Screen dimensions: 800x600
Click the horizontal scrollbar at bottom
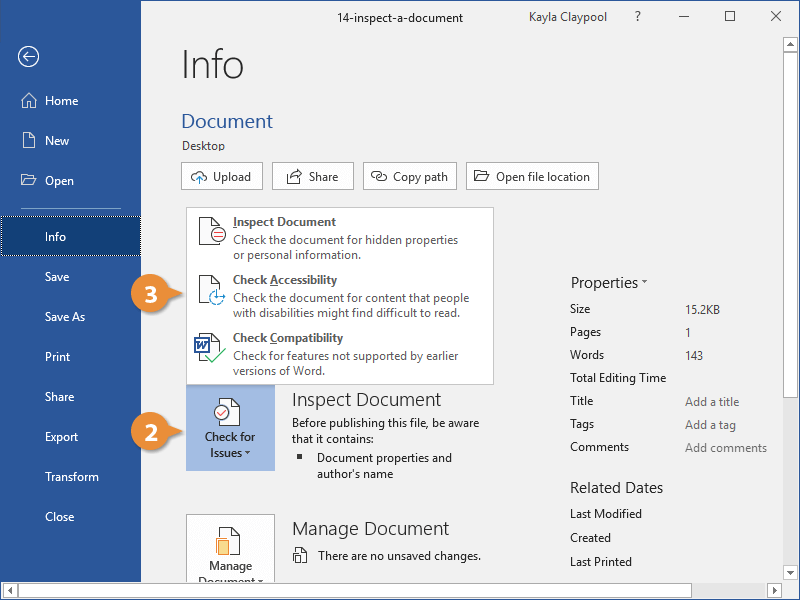400,591
